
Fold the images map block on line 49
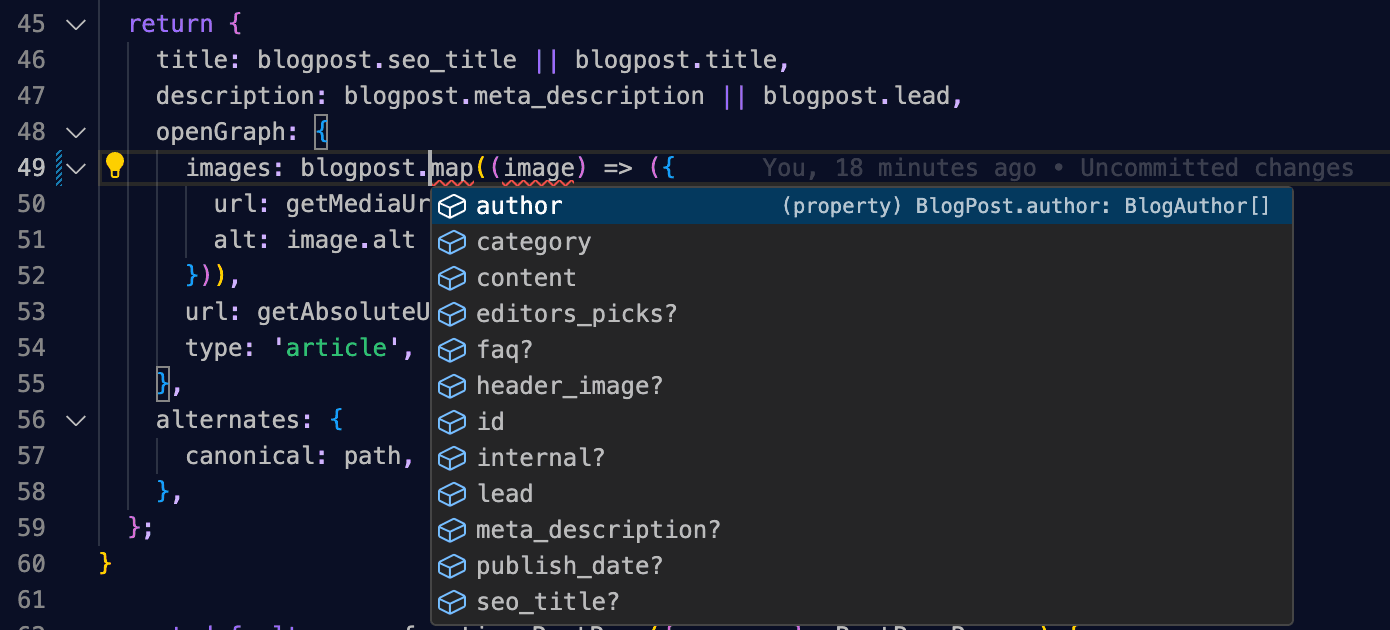click(76, 168)
